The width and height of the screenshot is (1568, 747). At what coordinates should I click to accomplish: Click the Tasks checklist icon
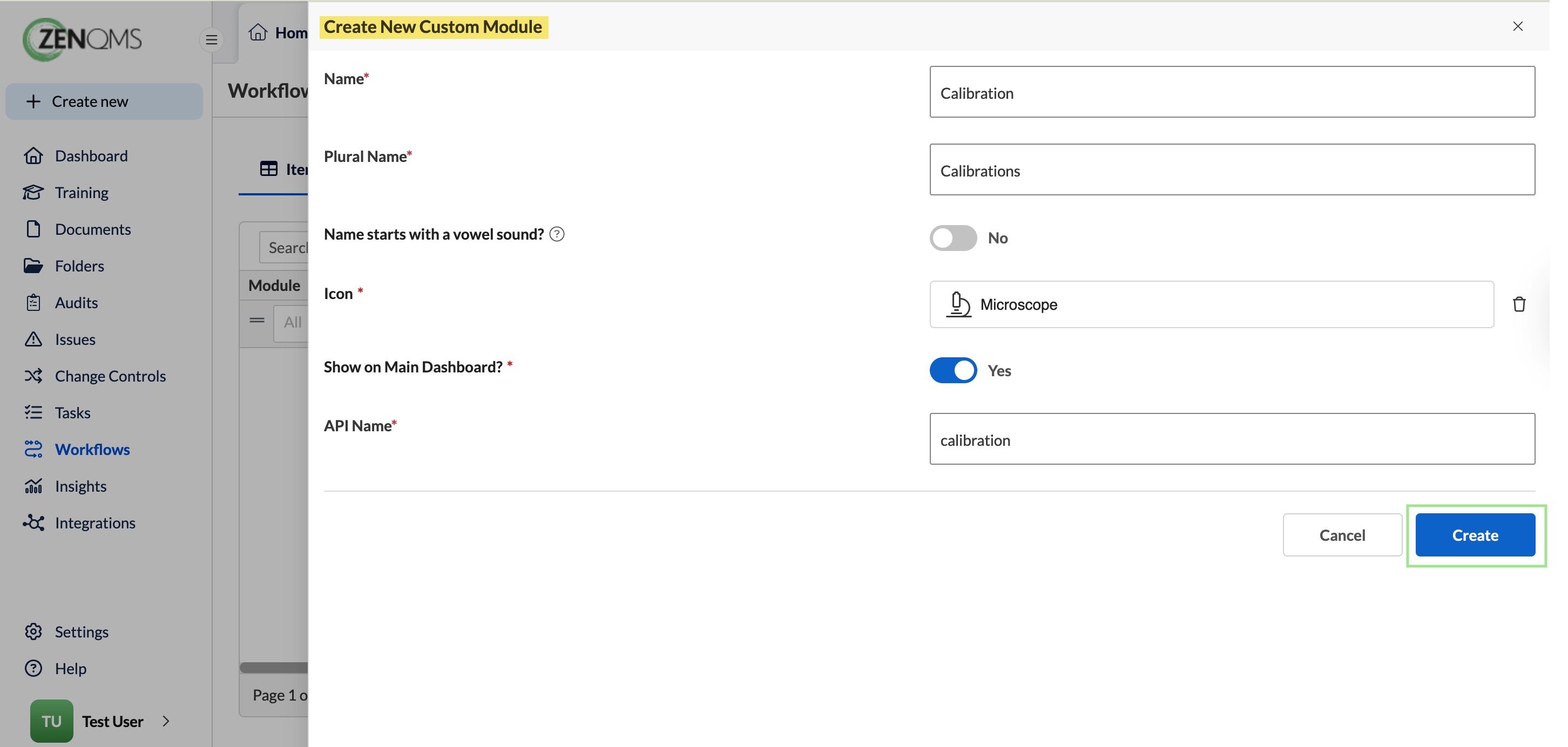(x=33, y=412)
